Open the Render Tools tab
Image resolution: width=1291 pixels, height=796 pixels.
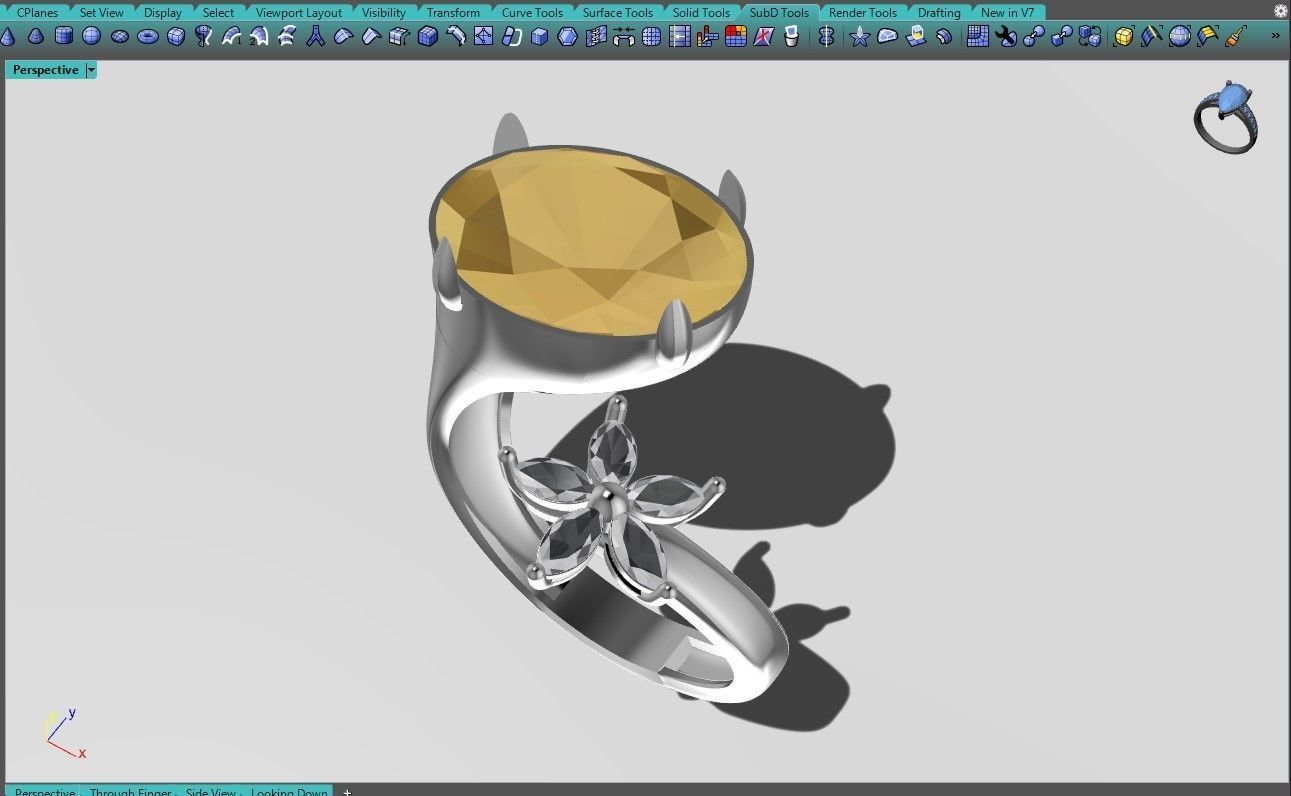tap(862, 13)
